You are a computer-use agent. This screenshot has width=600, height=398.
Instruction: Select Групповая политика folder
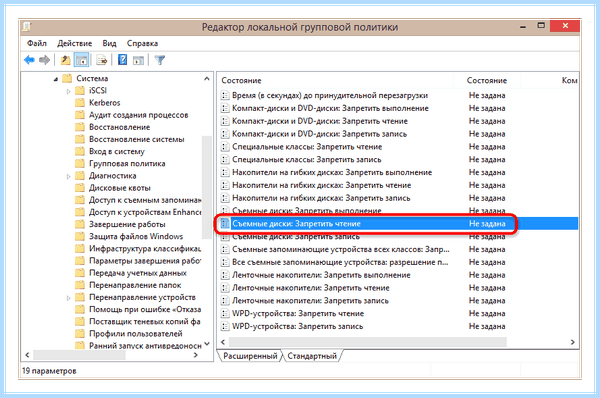pos(127,163)
